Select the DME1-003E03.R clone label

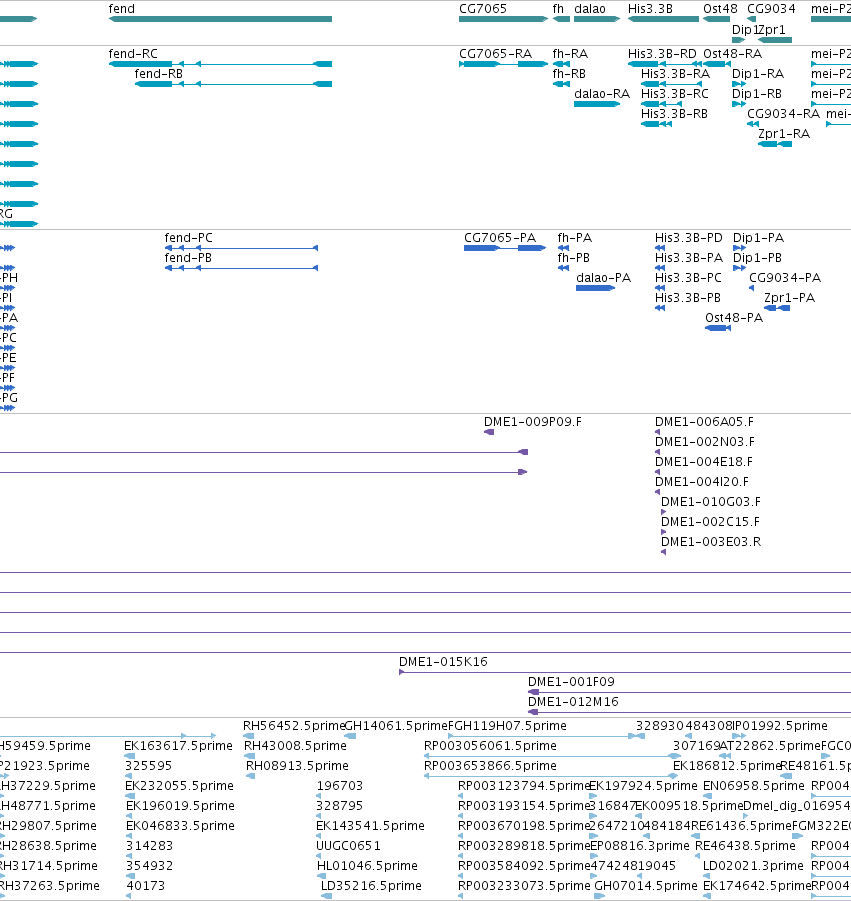pos(710,542)
